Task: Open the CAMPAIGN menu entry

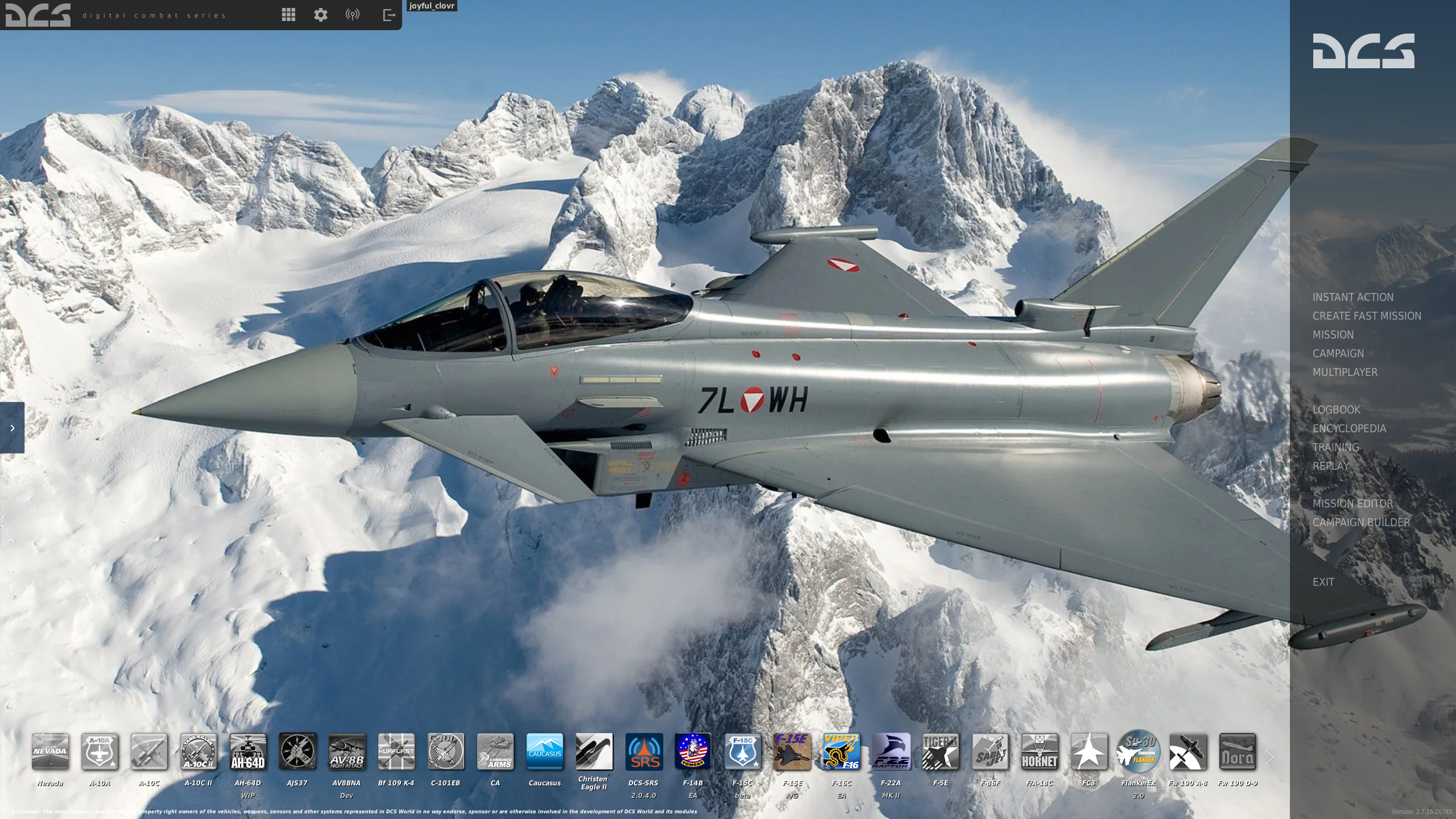Action: coord(1338,353)
